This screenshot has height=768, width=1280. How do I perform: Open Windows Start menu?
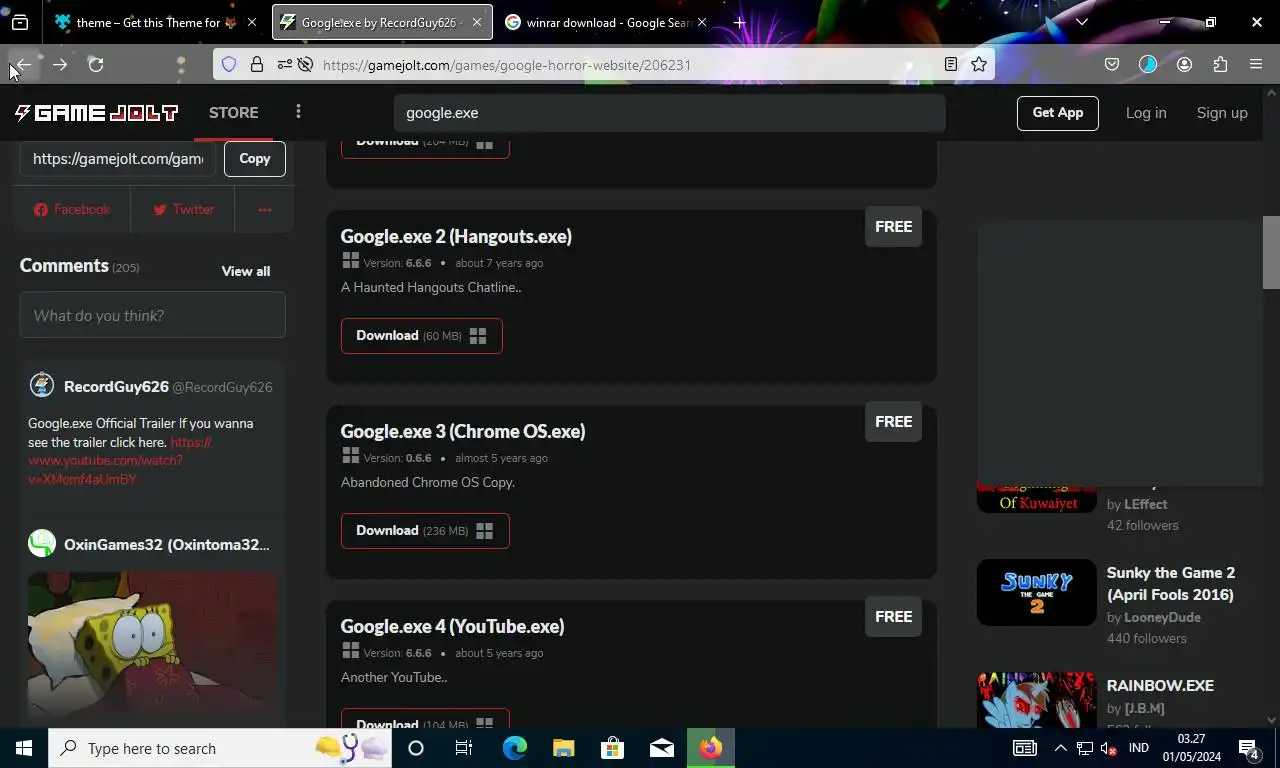[x=23, y=748]
